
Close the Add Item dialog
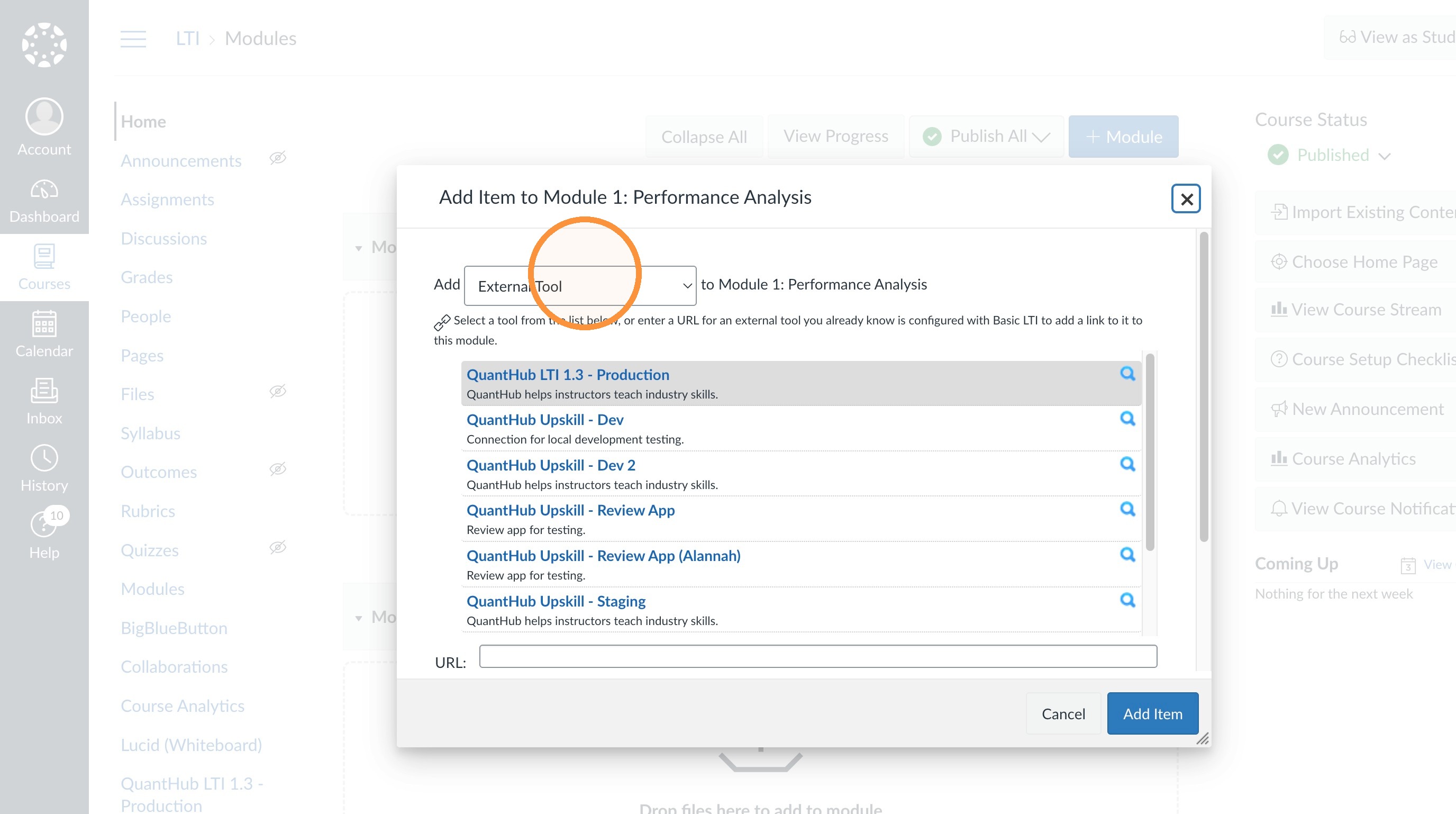[x=1186, y=199]
